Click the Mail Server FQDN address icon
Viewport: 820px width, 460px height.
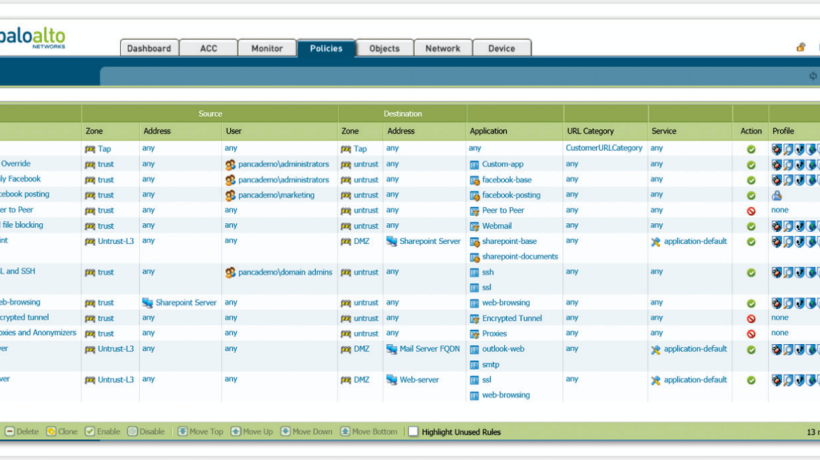[392, 349]
